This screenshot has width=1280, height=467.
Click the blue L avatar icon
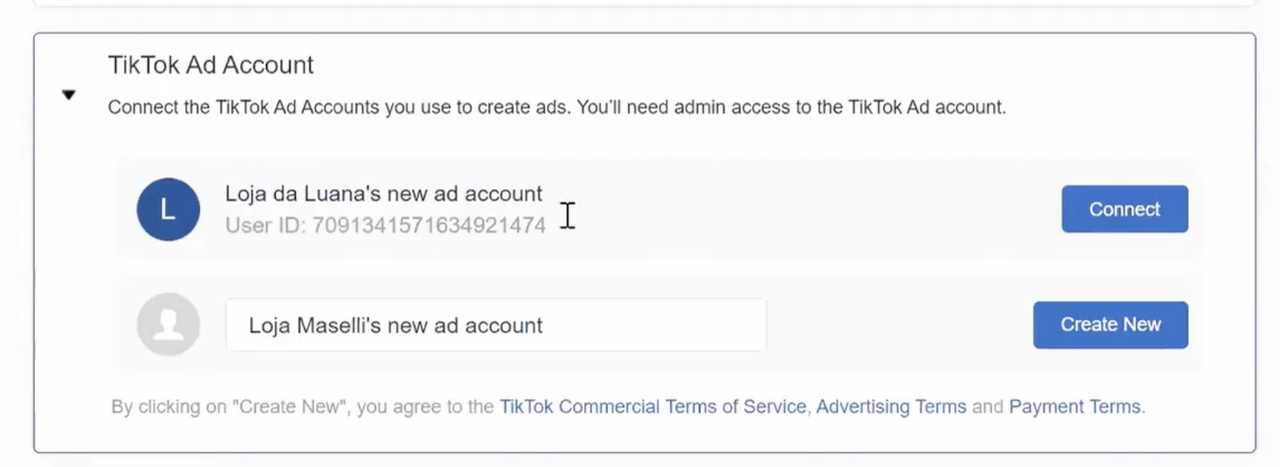(x=168, y=209)
